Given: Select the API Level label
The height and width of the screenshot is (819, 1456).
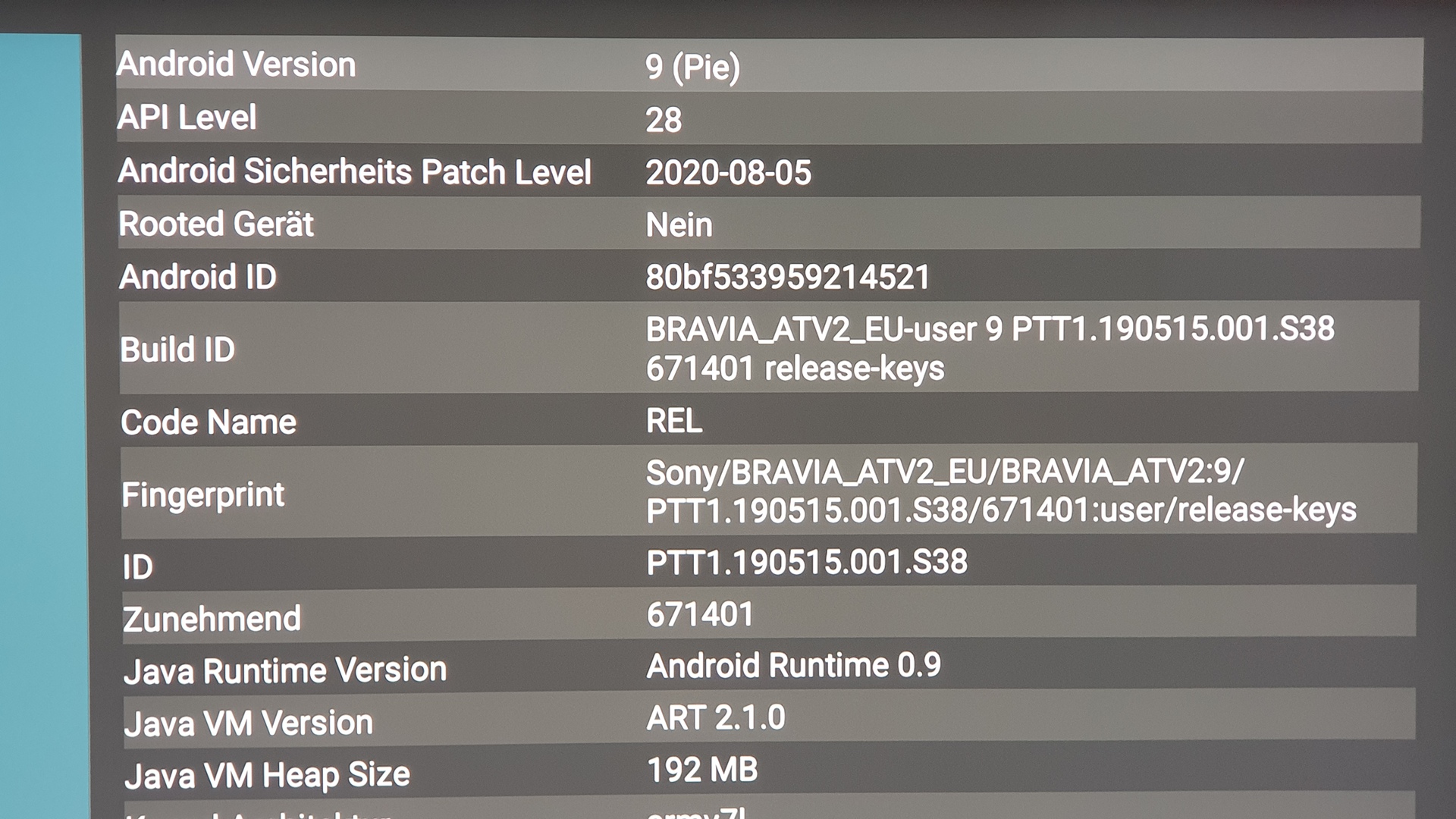Looking at the screenshot, I should click(x=187, y=118).
